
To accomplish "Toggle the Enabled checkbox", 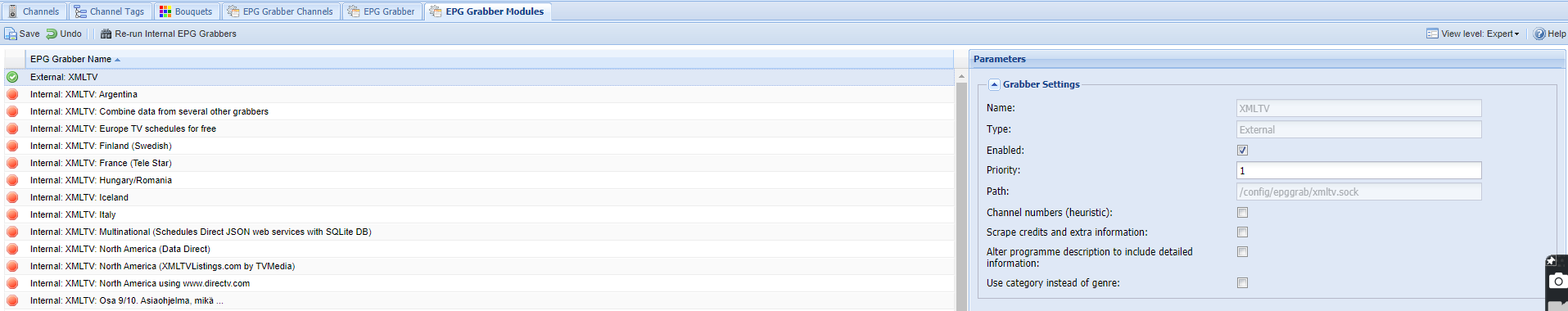I will click(1242, 151).
